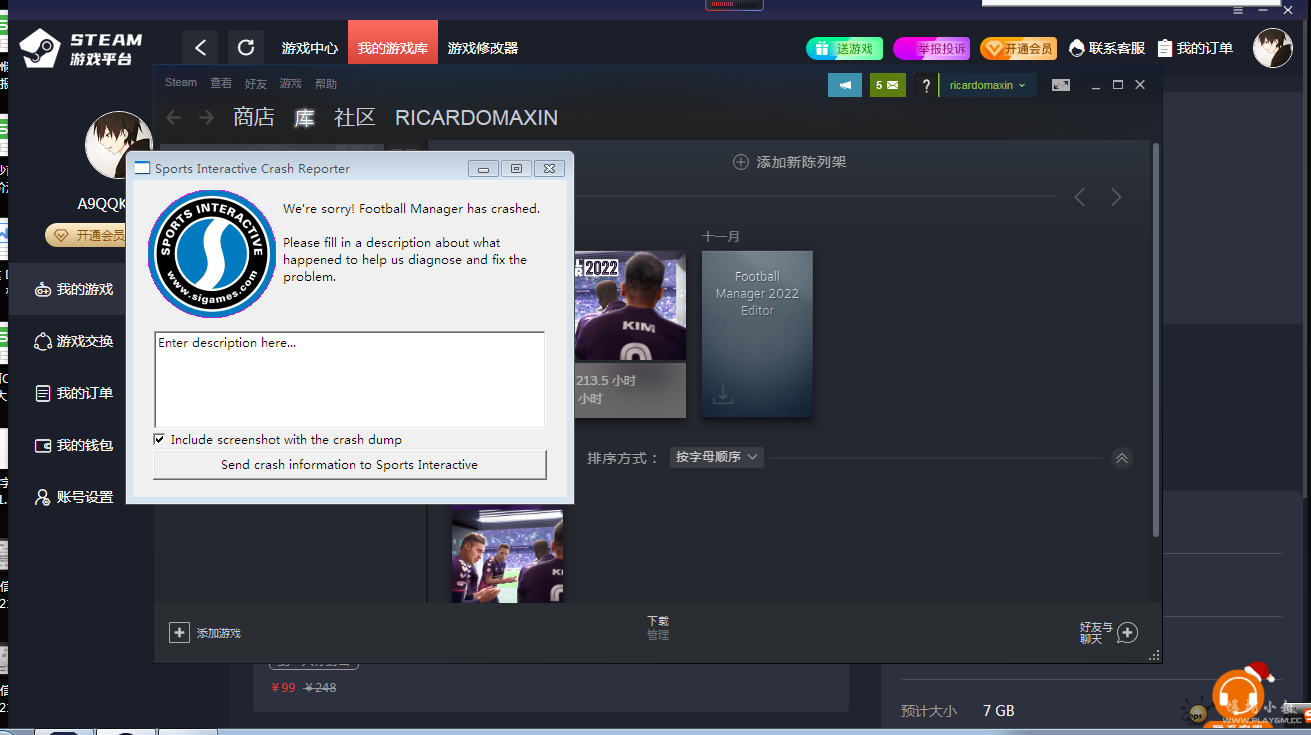Contact support via 联系客服
The width and height of the screenshot is (1311, 735).
click(x=1107, y=48)
